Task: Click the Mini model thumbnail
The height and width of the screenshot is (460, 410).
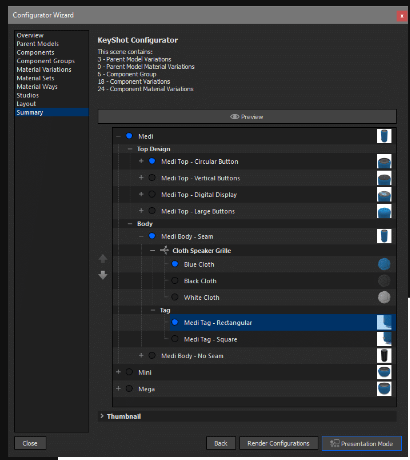Action: tap(384, 372)
